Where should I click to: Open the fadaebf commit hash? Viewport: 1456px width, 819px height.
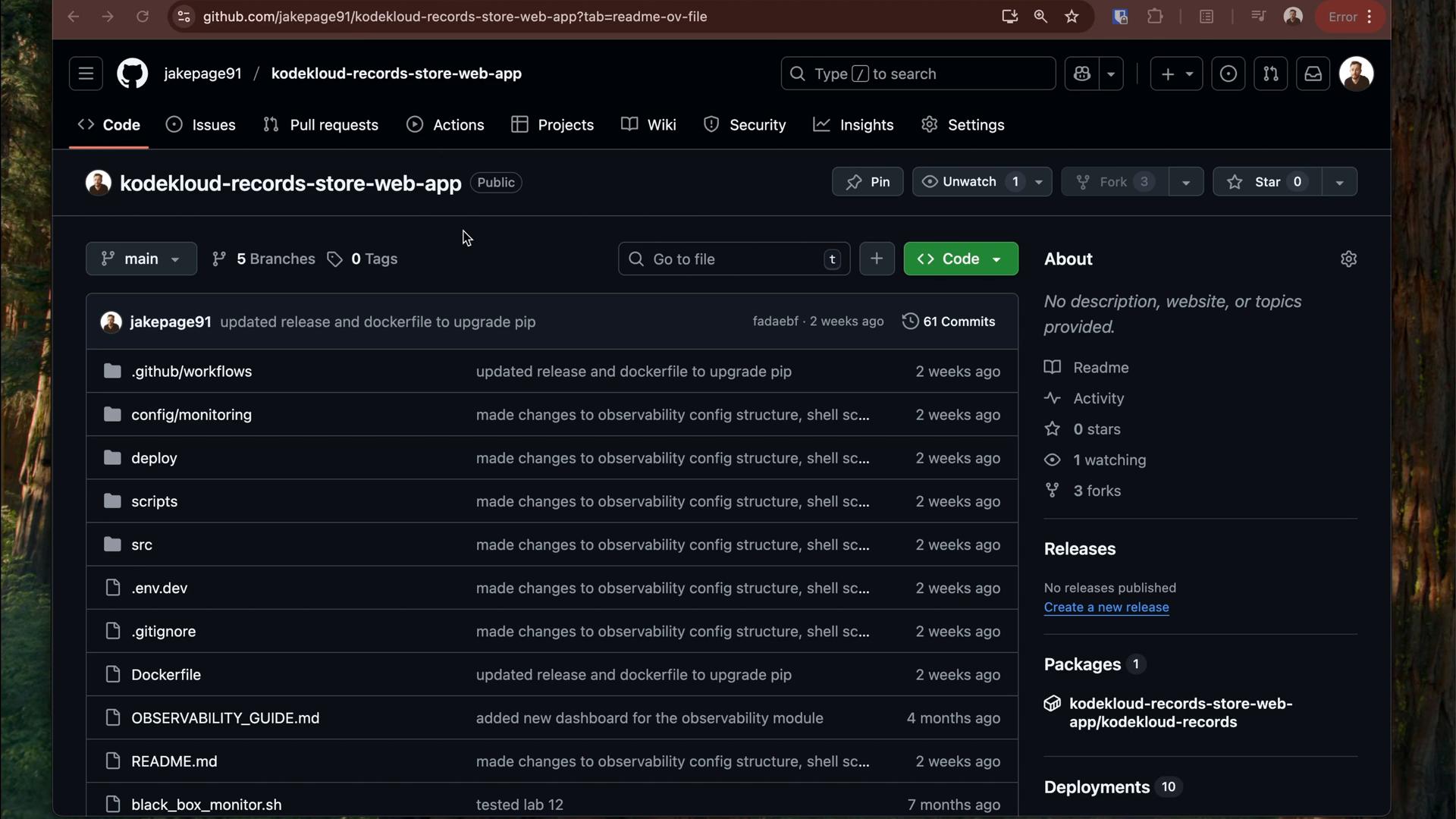775,322
